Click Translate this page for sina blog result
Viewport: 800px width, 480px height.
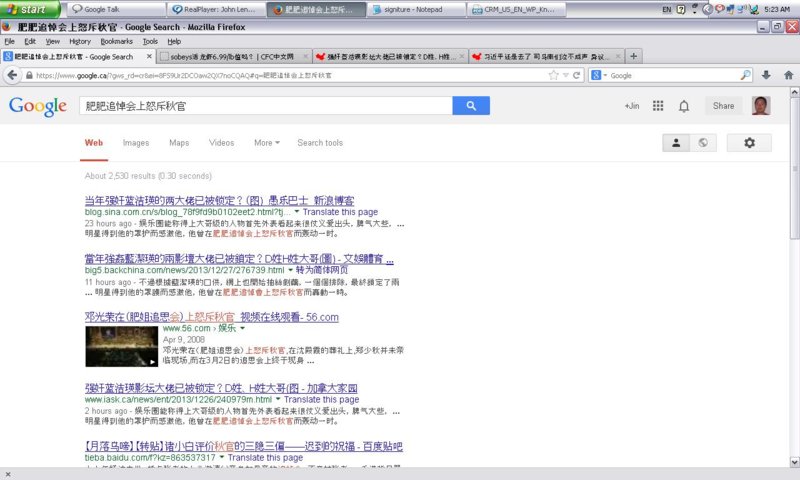[x=340, y=212]
